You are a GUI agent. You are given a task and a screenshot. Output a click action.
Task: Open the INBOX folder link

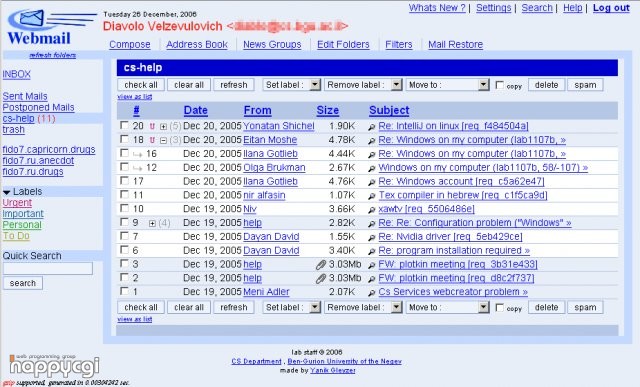[16, 74]
